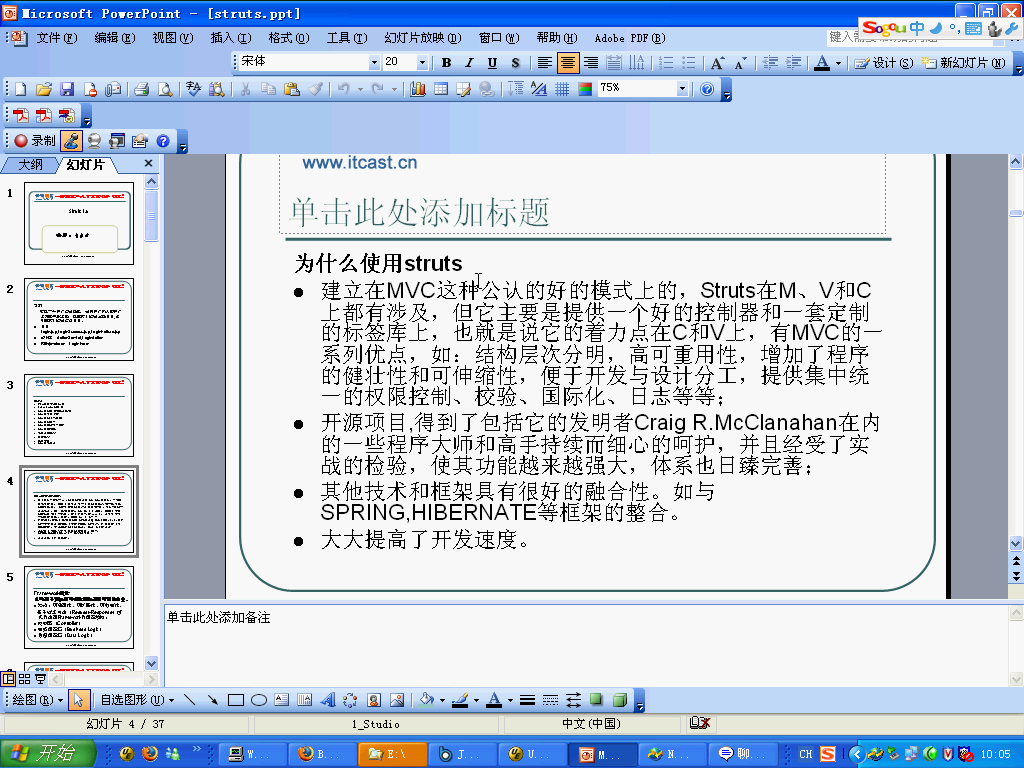Align text right
1024x768 pixels.
coord(591,63)
